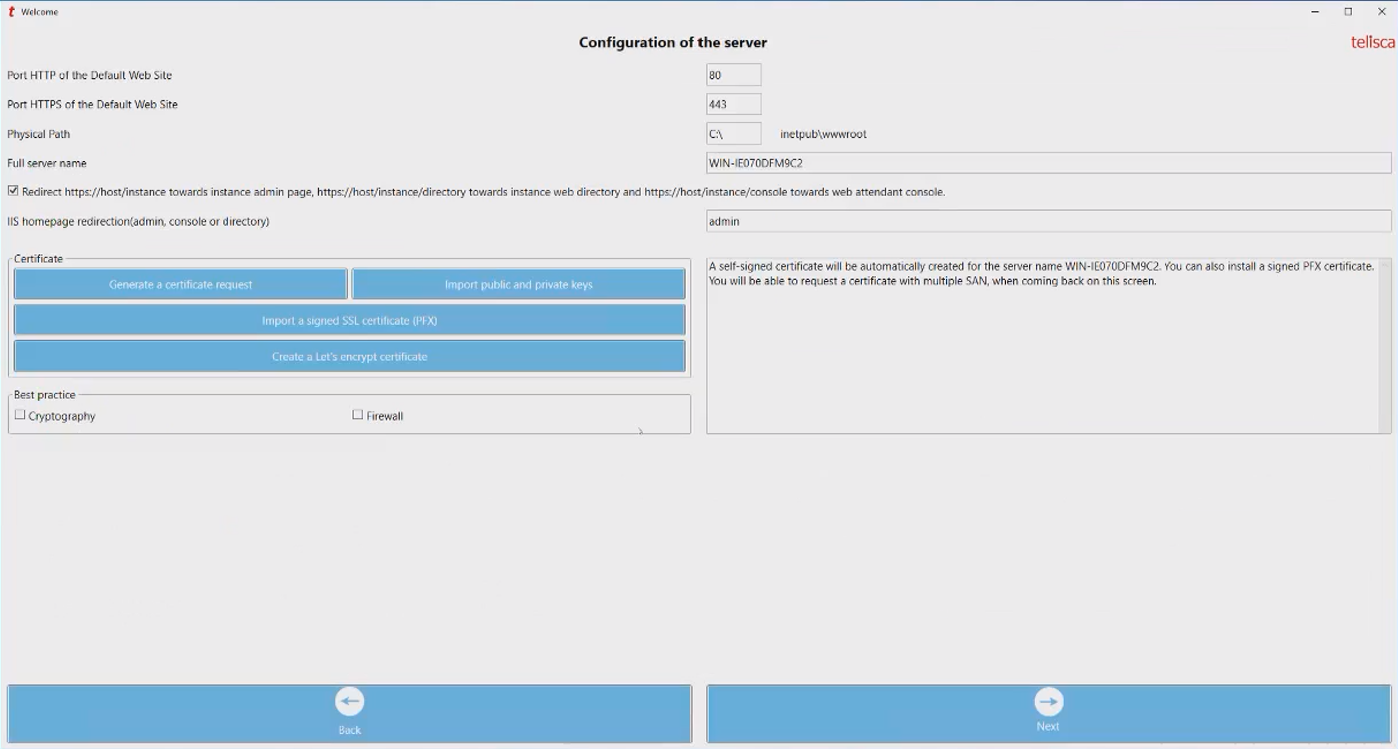
Task: Enable the Cryptography best practice checkbox
Action: coord(20,415)
